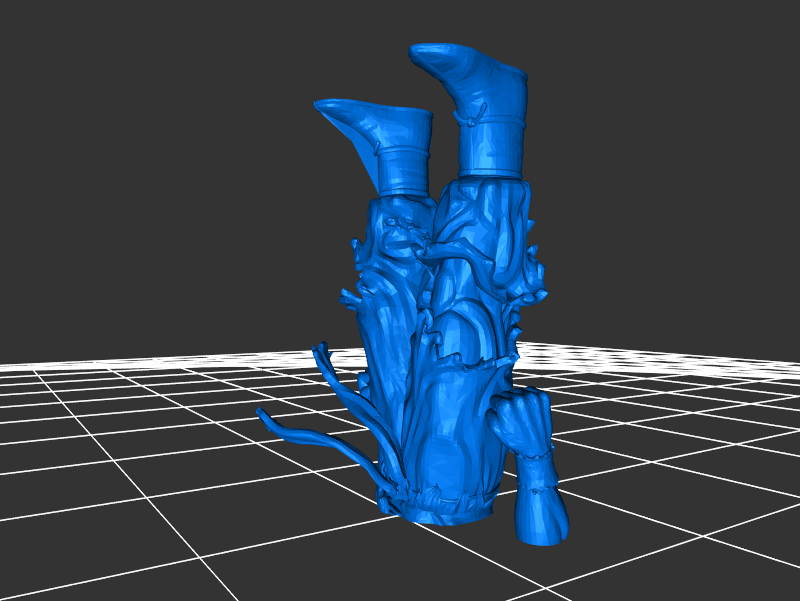Viewport: 800px width, 601px height.
Task: Click the upper tendril tip on left side
Action: pos(320,350)
